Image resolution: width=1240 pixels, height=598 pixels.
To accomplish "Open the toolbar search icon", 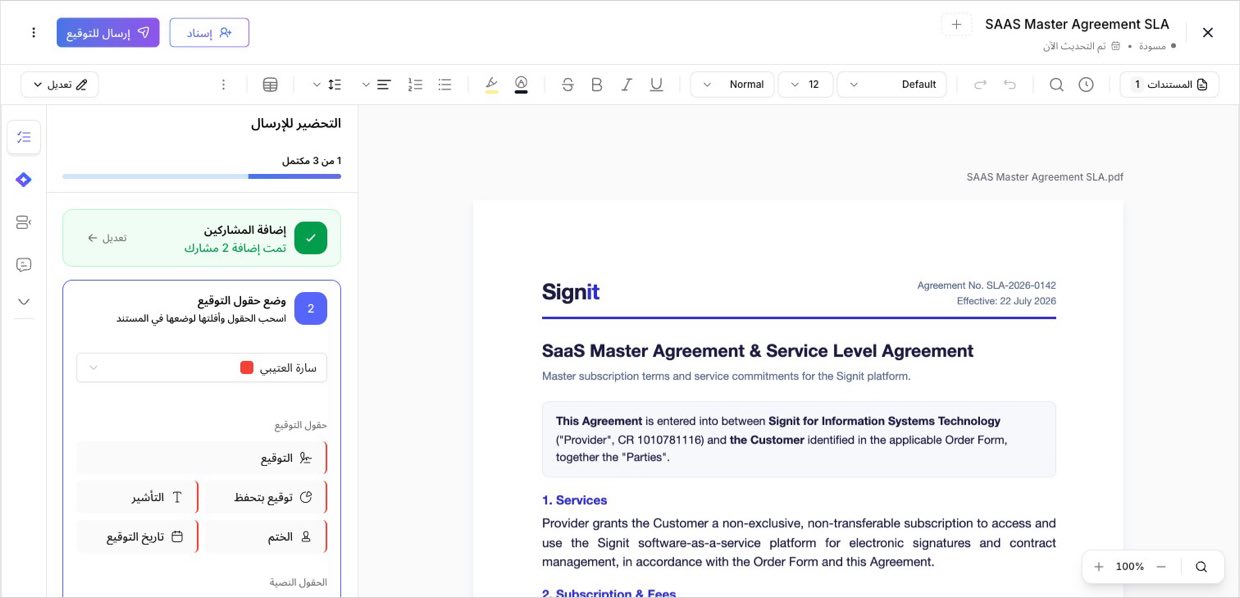I will point(1056,85).
